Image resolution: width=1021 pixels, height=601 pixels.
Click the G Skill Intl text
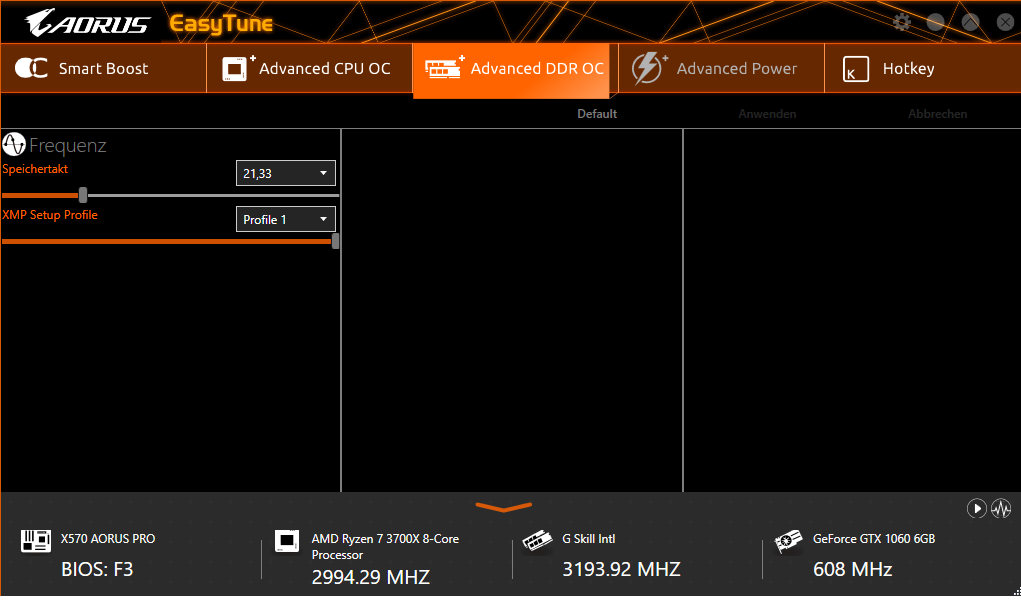click(589, 539)
